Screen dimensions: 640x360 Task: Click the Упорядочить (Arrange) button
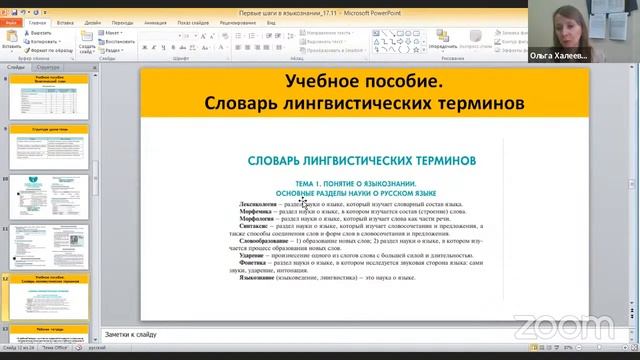443,40
